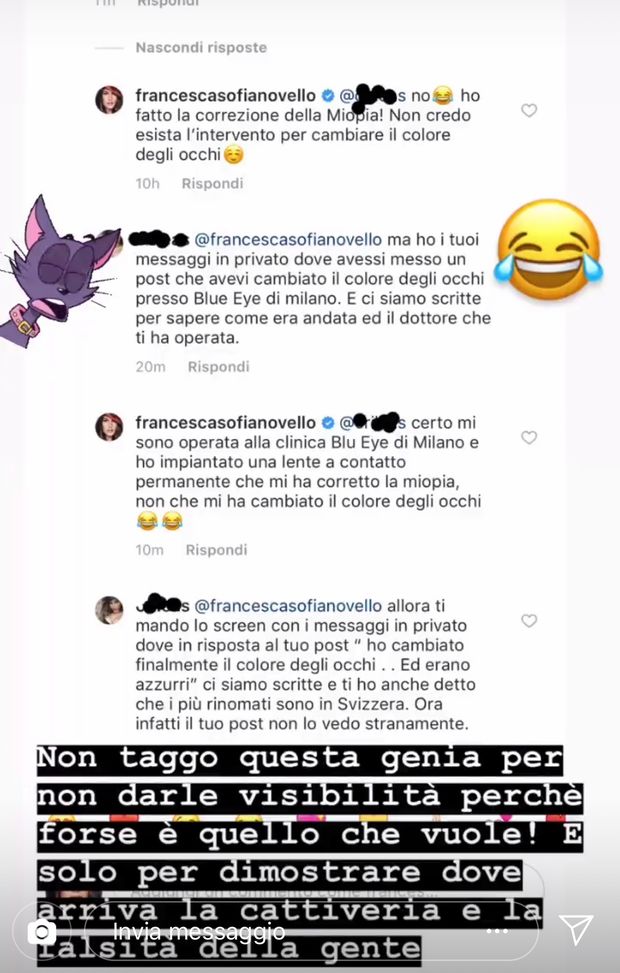The width and height of the screenshot is (620, 973).
Task: Tap the purple cat sticker
Action: coord(59,271)
